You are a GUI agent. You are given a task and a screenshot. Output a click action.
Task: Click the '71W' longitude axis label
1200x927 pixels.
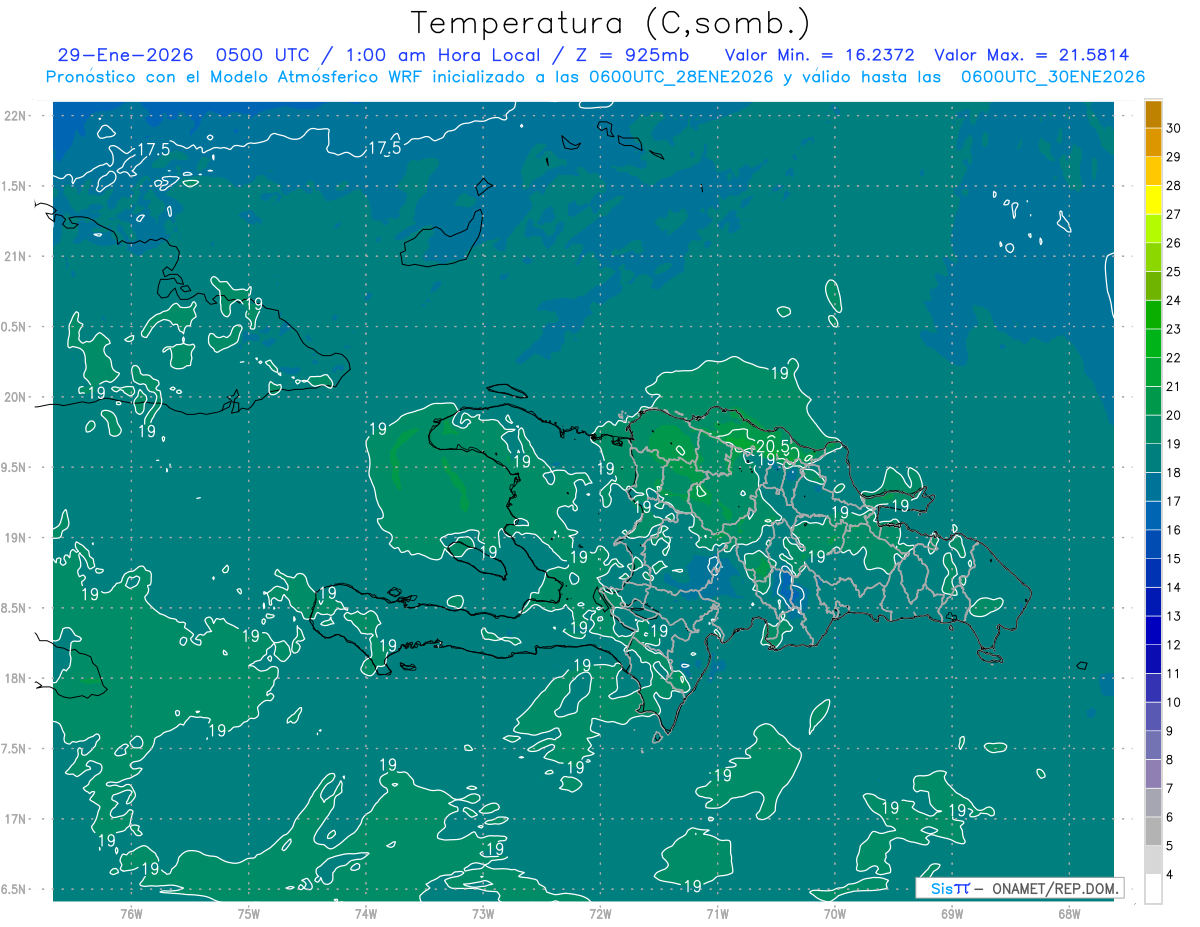(x=717, y=914)
